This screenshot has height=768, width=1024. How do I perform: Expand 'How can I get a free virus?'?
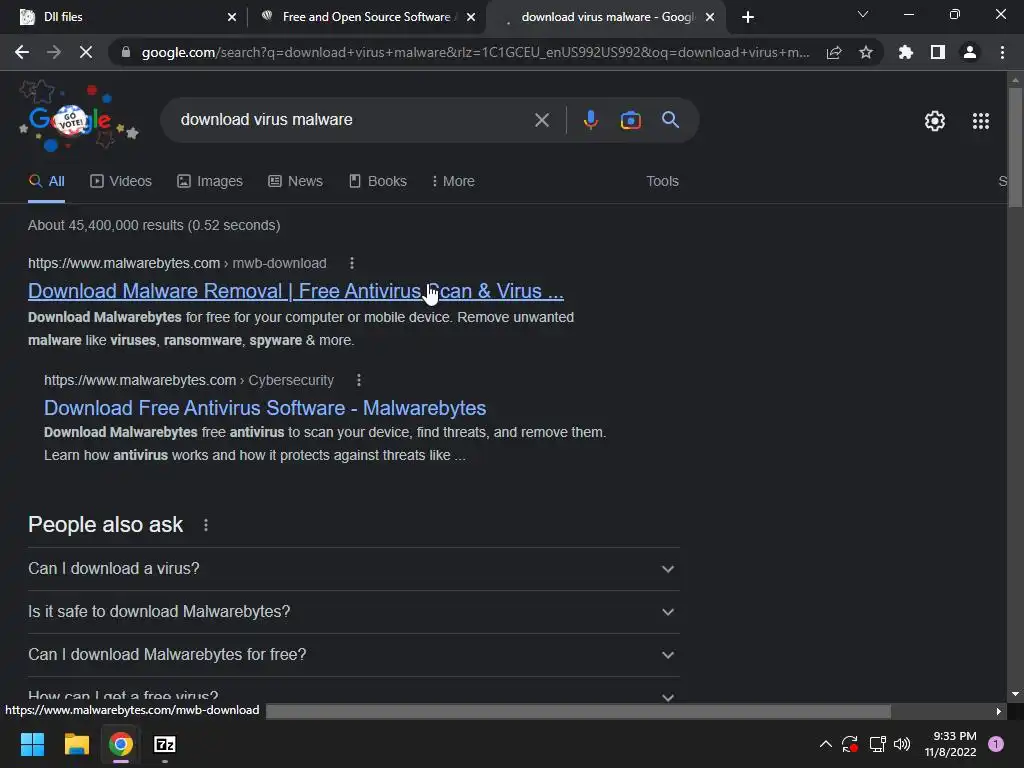coord(353,694)
